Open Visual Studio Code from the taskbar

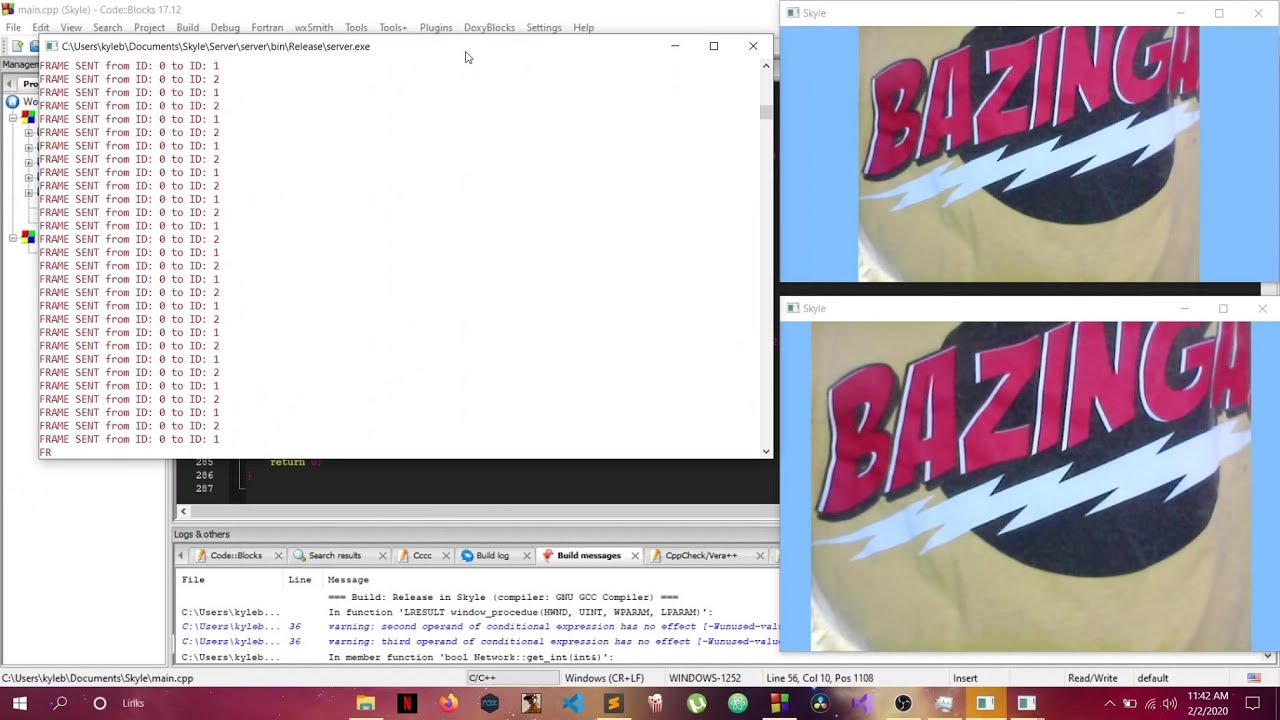pos(572,704)
